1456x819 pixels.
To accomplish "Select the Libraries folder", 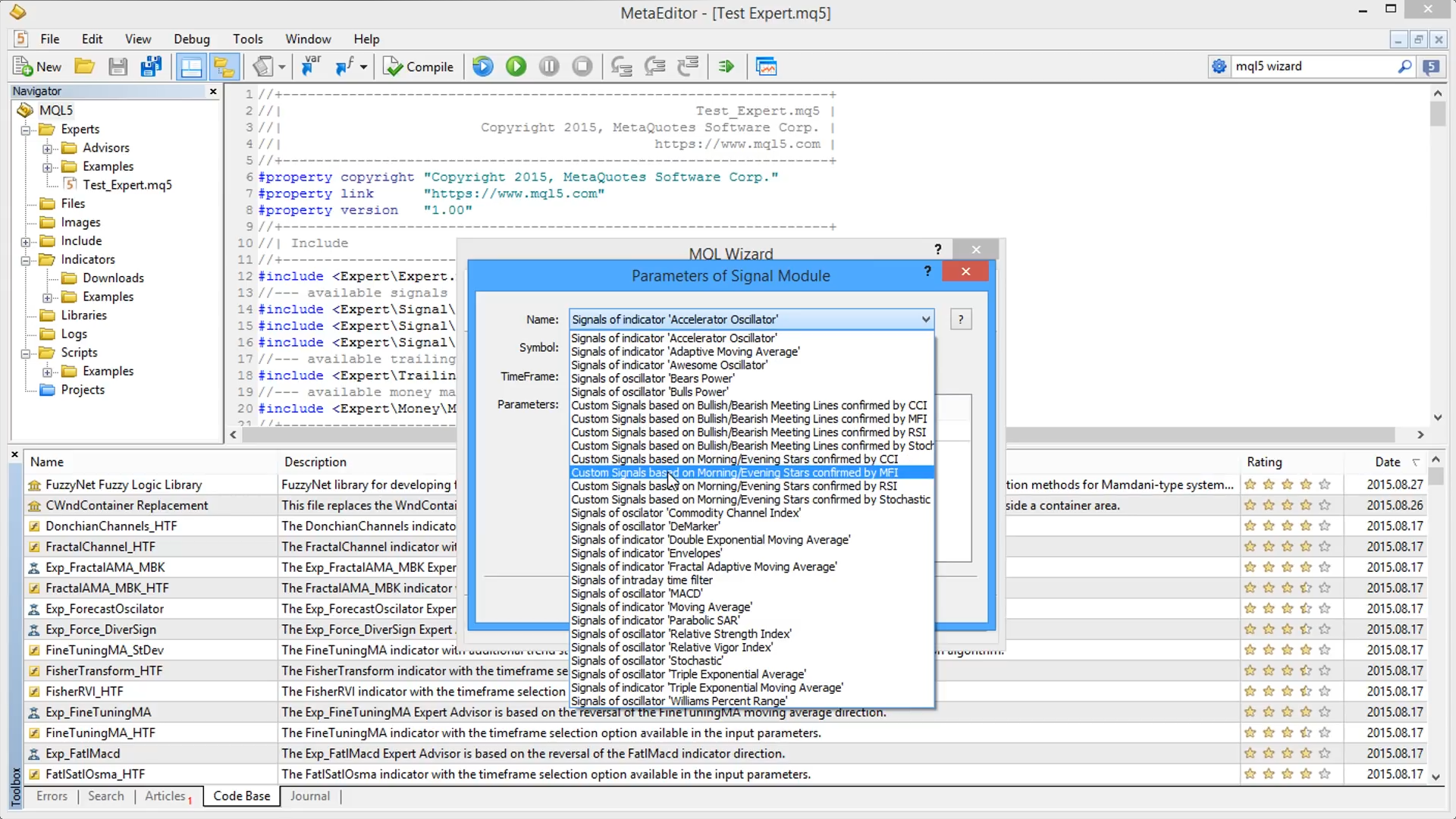I will tap(83, 315).
